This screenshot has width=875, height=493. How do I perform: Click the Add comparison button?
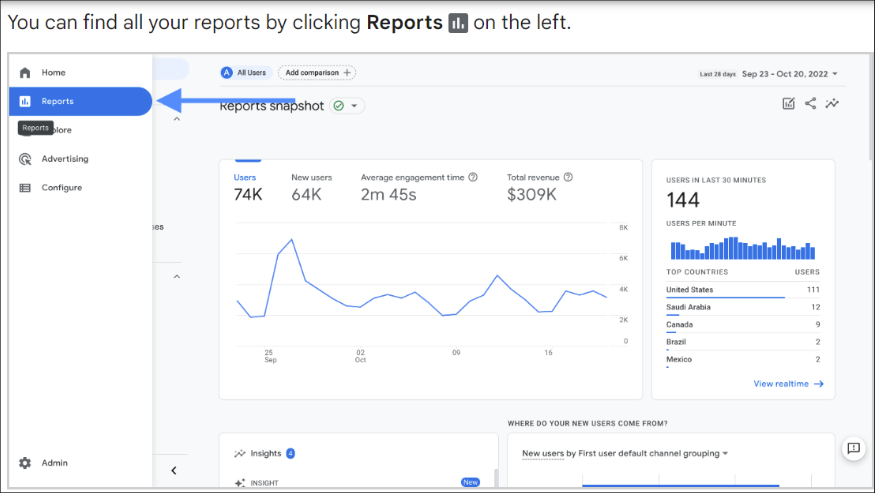click(x=317, y=73)
